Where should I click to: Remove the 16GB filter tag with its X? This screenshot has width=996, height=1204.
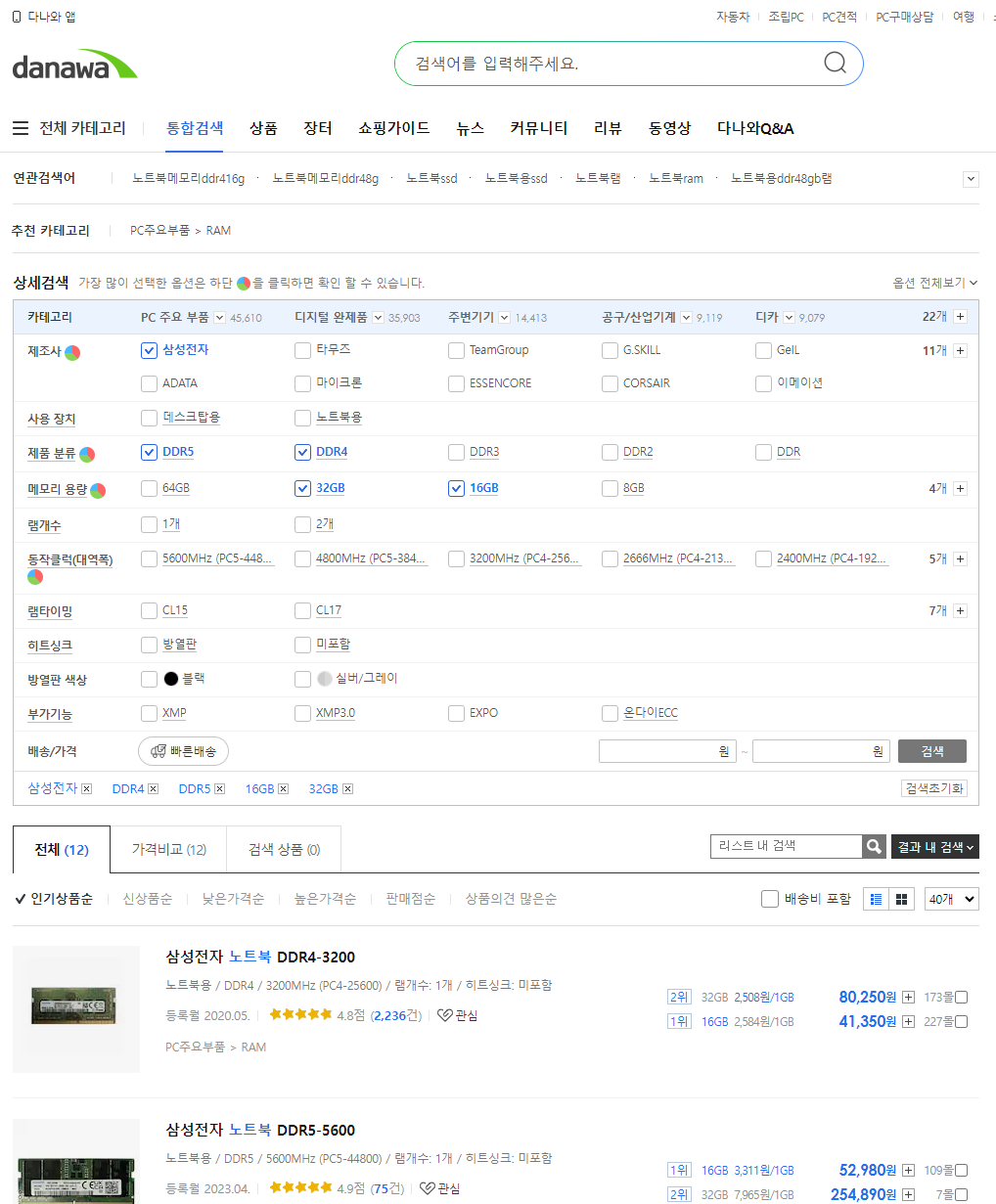pos(283,788)
